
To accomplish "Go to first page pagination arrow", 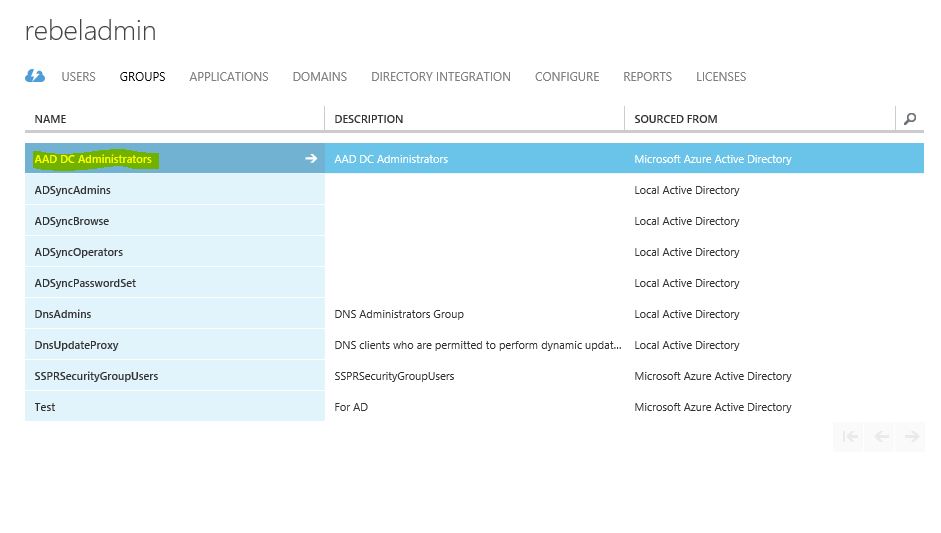I will (x=849, y=436).
